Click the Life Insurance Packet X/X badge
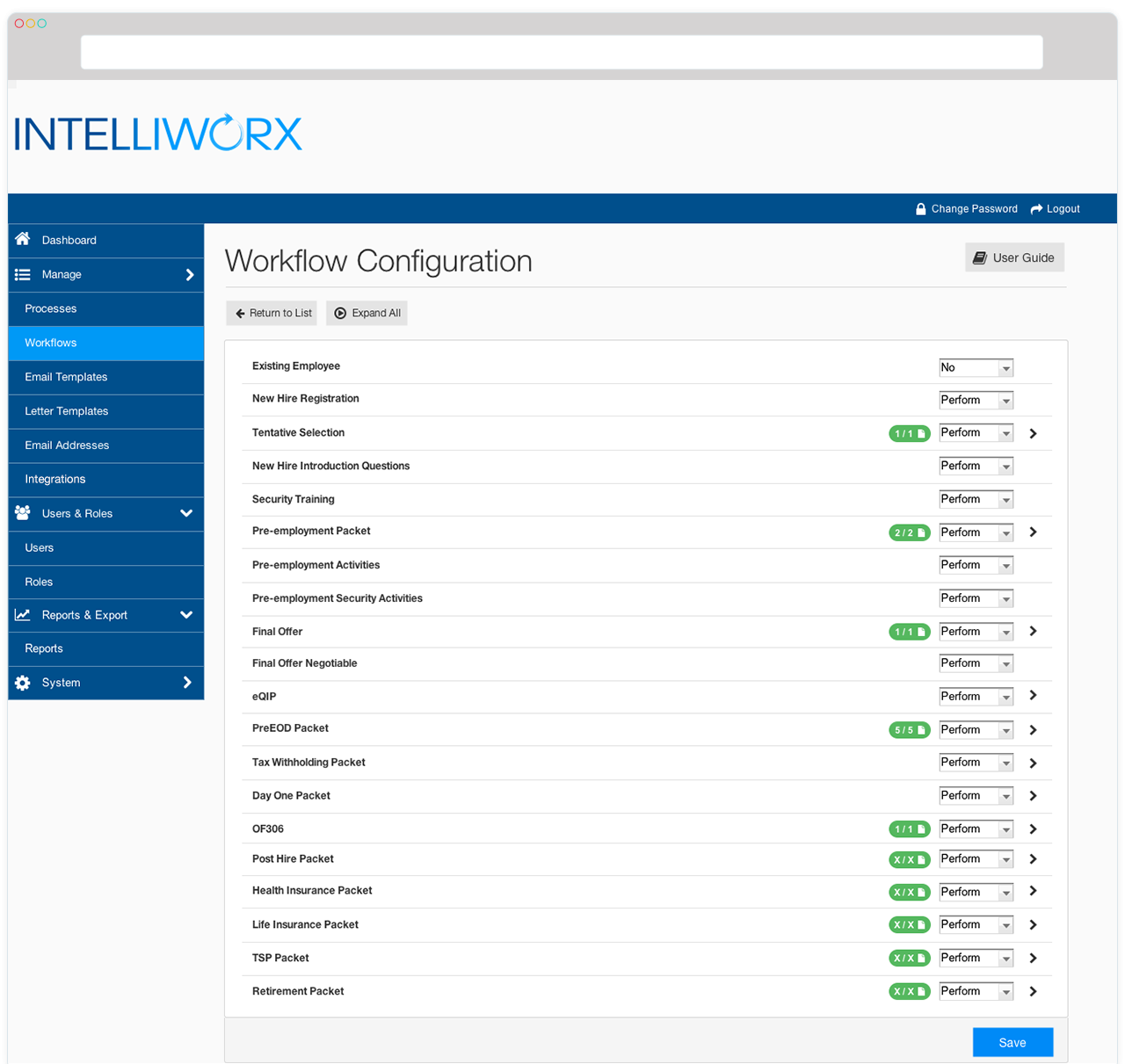1125x1064 pixels. (910, 924)
